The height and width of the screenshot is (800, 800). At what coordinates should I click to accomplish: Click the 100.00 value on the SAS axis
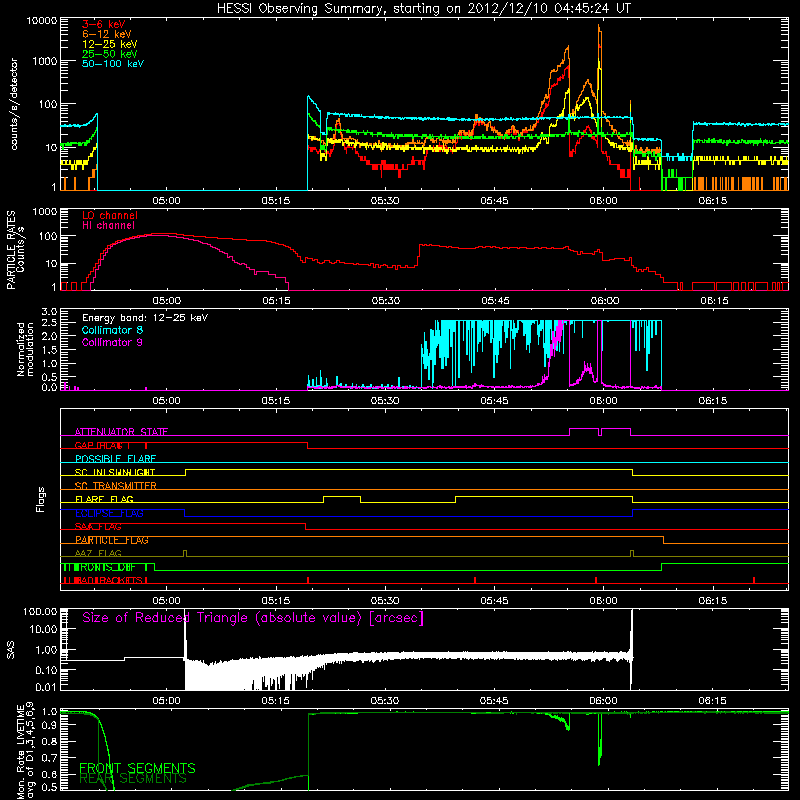tap(40, 611)
